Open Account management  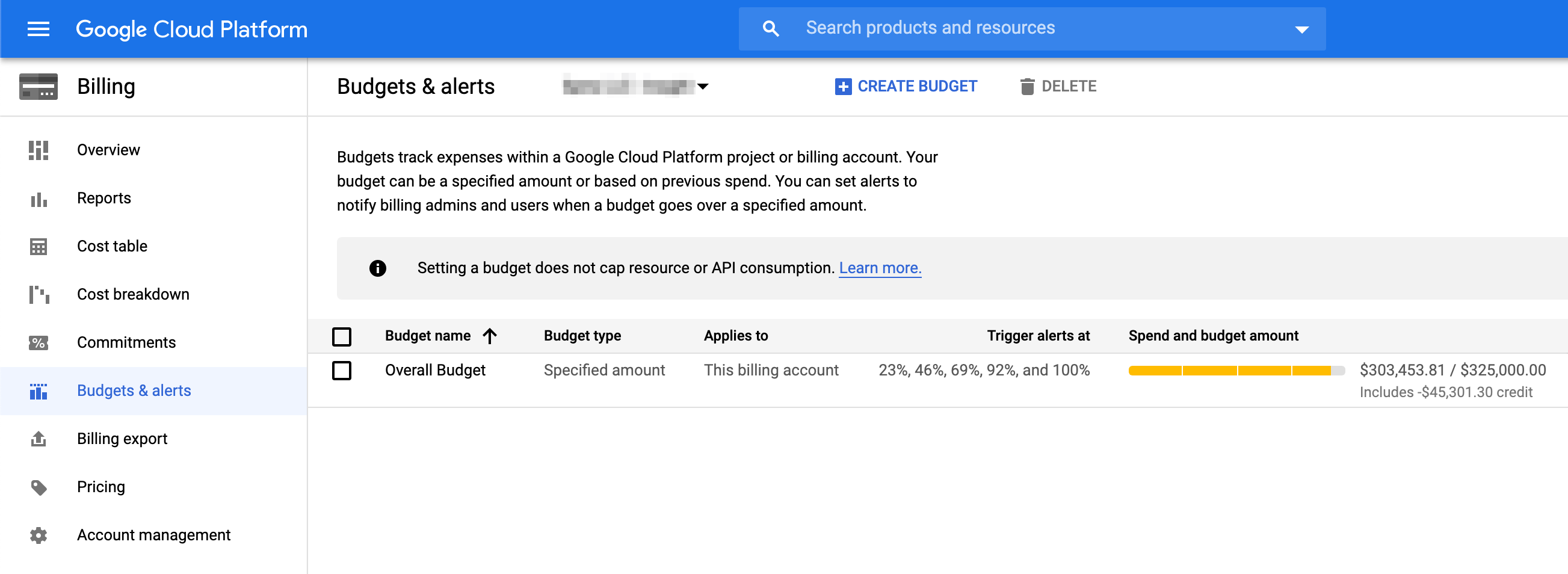[153, 535]
